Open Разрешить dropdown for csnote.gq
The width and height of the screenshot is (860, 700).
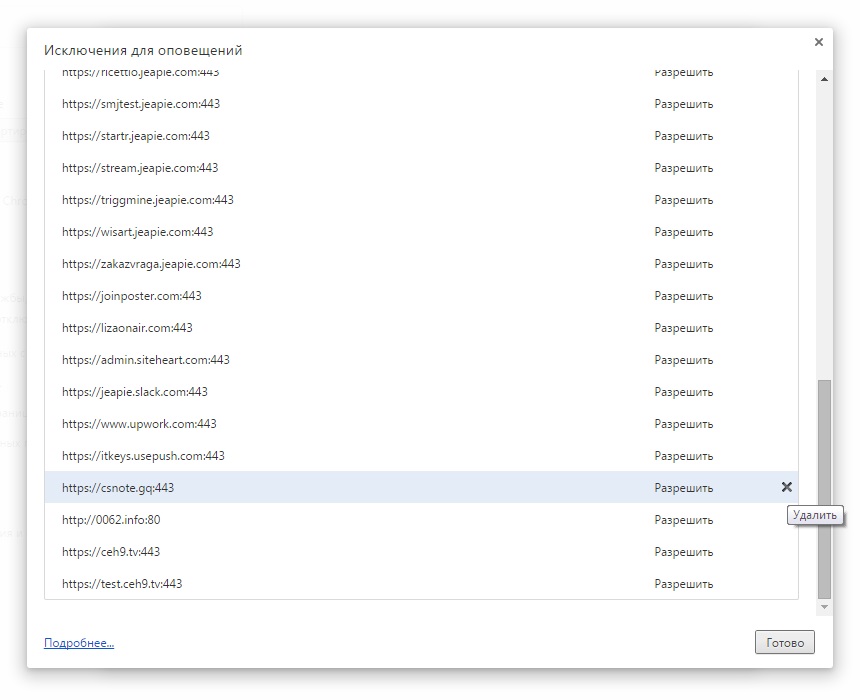tap(684, 488)
